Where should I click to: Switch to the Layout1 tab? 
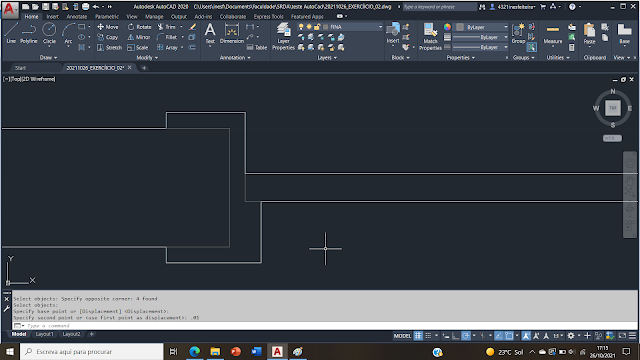[44, 334]
